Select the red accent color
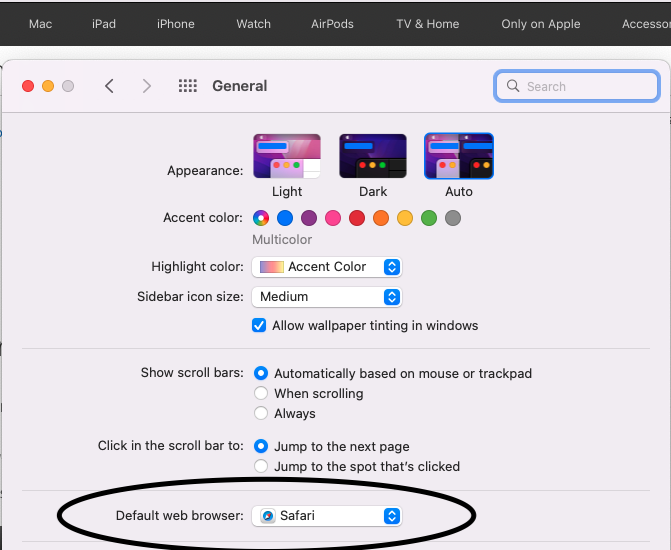The height and width of the screenshot is (550, 671). click(357, 218)
